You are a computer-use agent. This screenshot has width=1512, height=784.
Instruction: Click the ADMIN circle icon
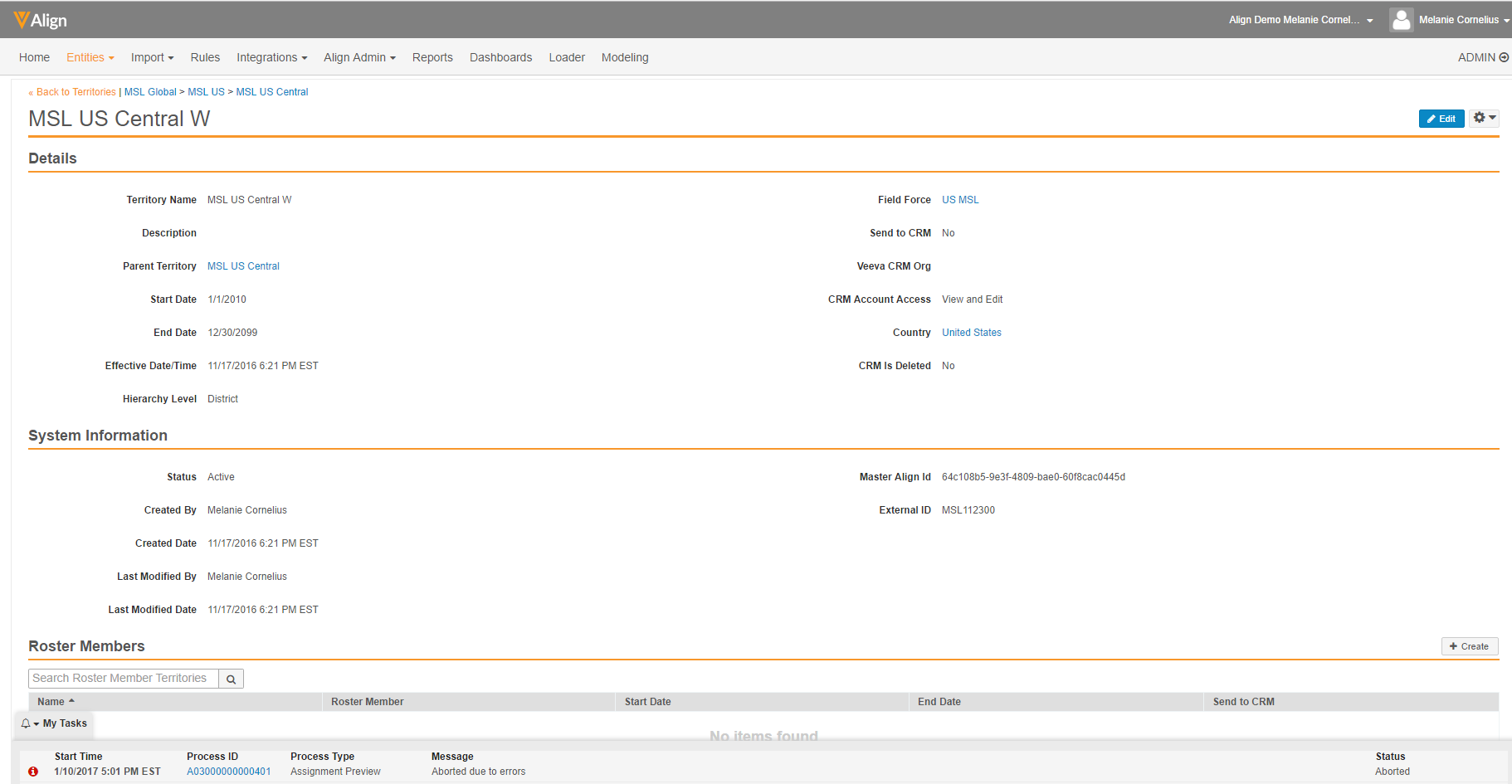(x=1504, y=57)
